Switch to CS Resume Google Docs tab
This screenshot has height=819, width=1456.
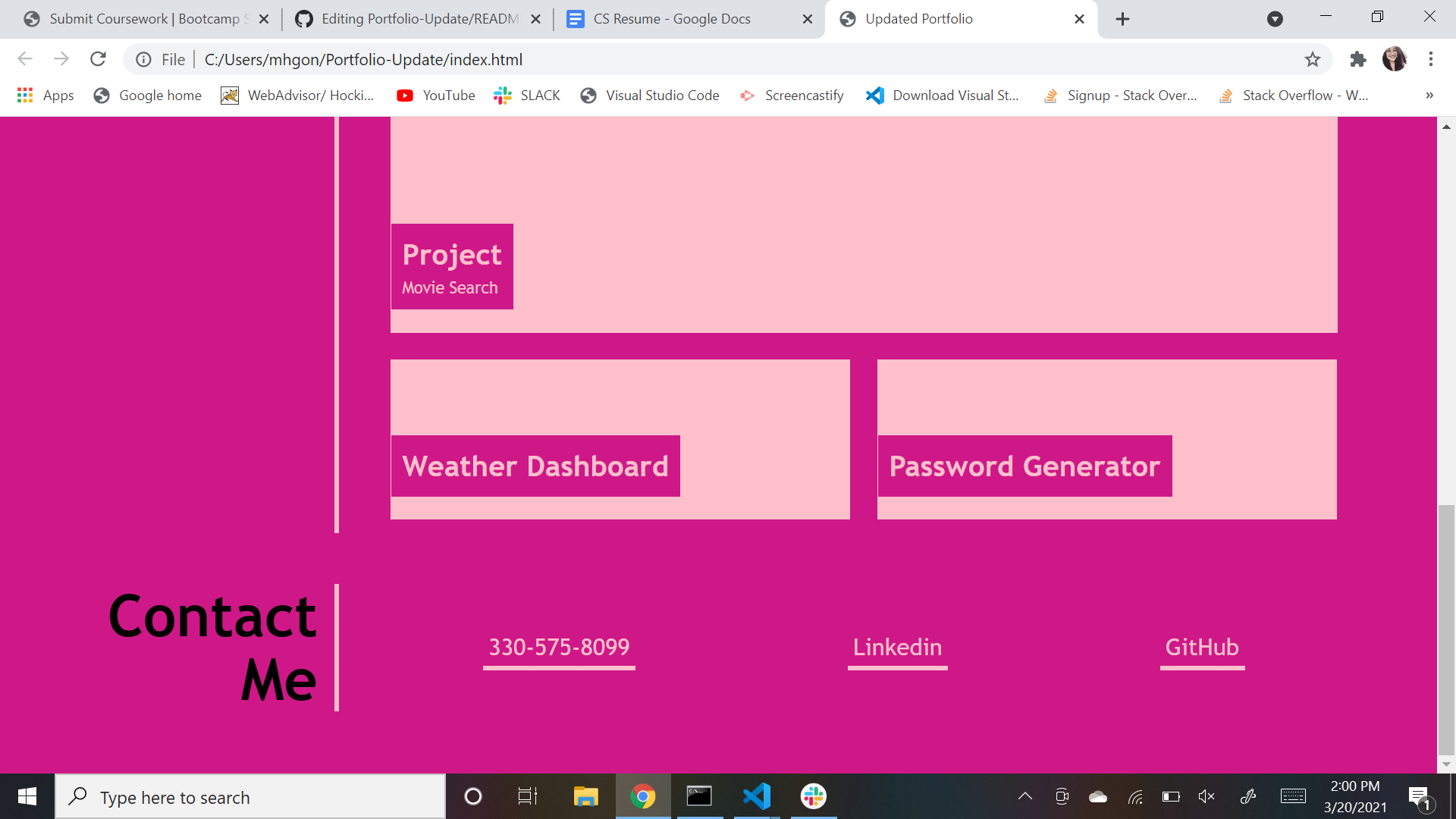point(671,19)
